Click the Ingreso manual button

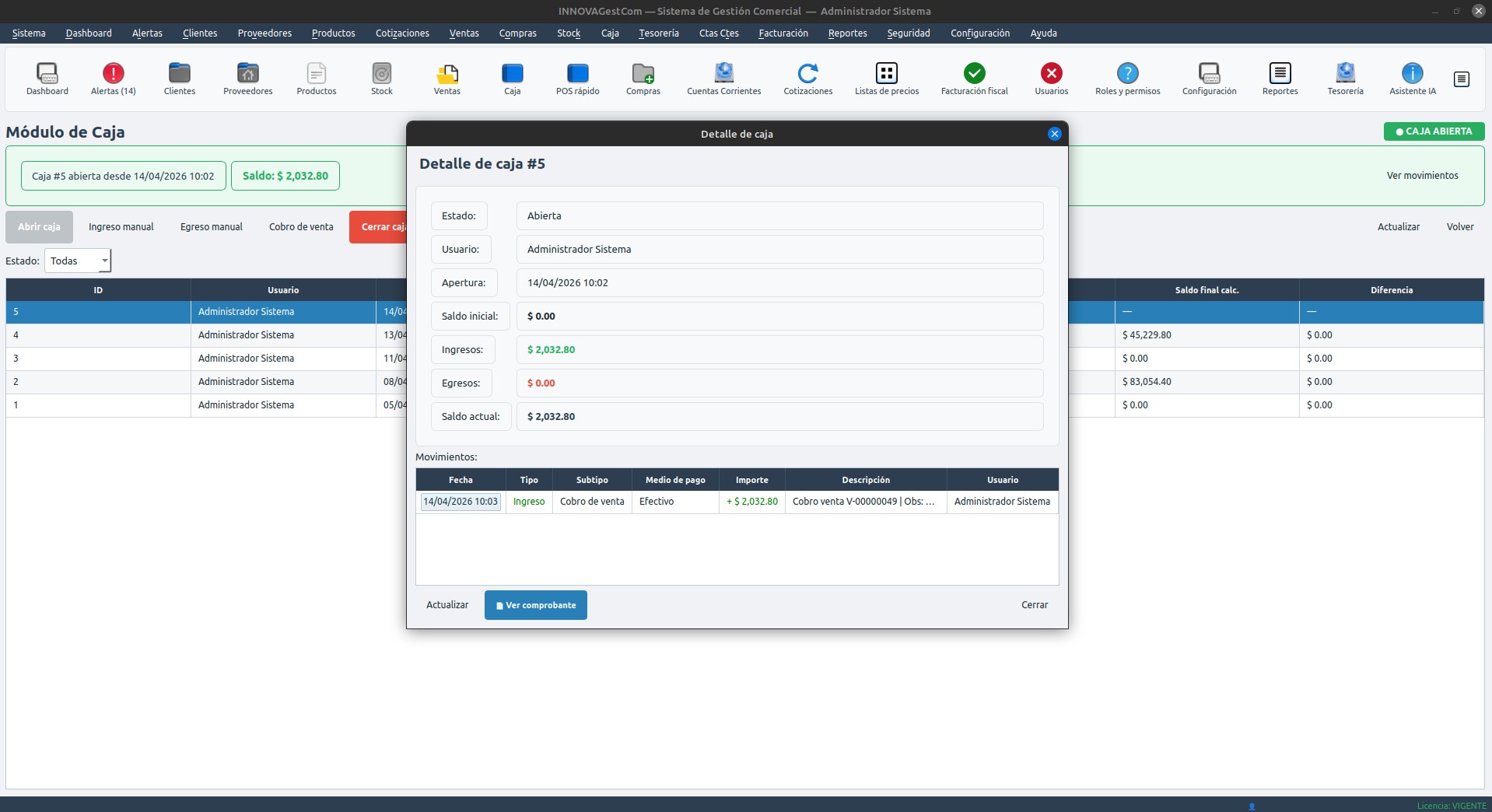(x=121, y=227)
